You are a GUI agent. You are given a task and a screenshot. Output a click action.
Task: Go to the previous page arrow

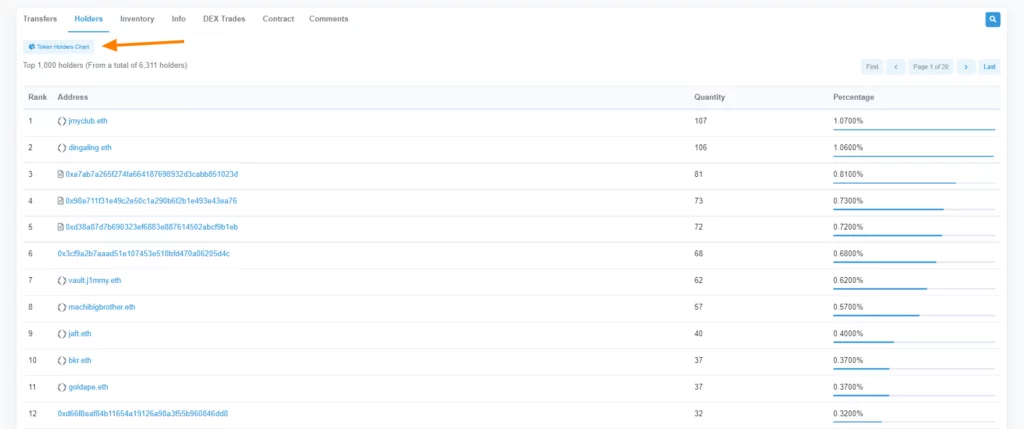pos(896,67)
